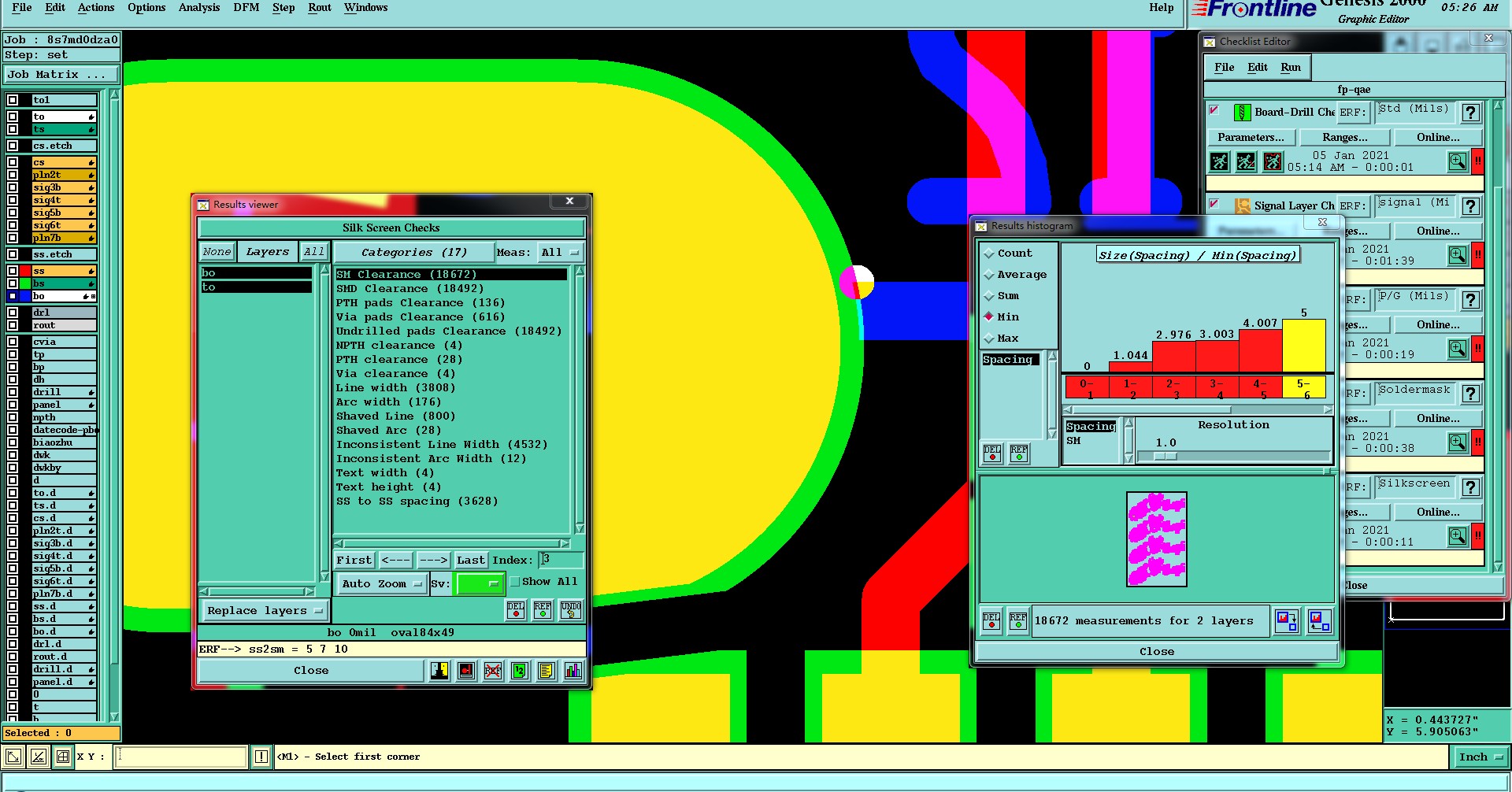This screenshot has height=792, width=1512.
Task: Click the crossed-out REF icon in Results viewer
Action: click(493, 671)
